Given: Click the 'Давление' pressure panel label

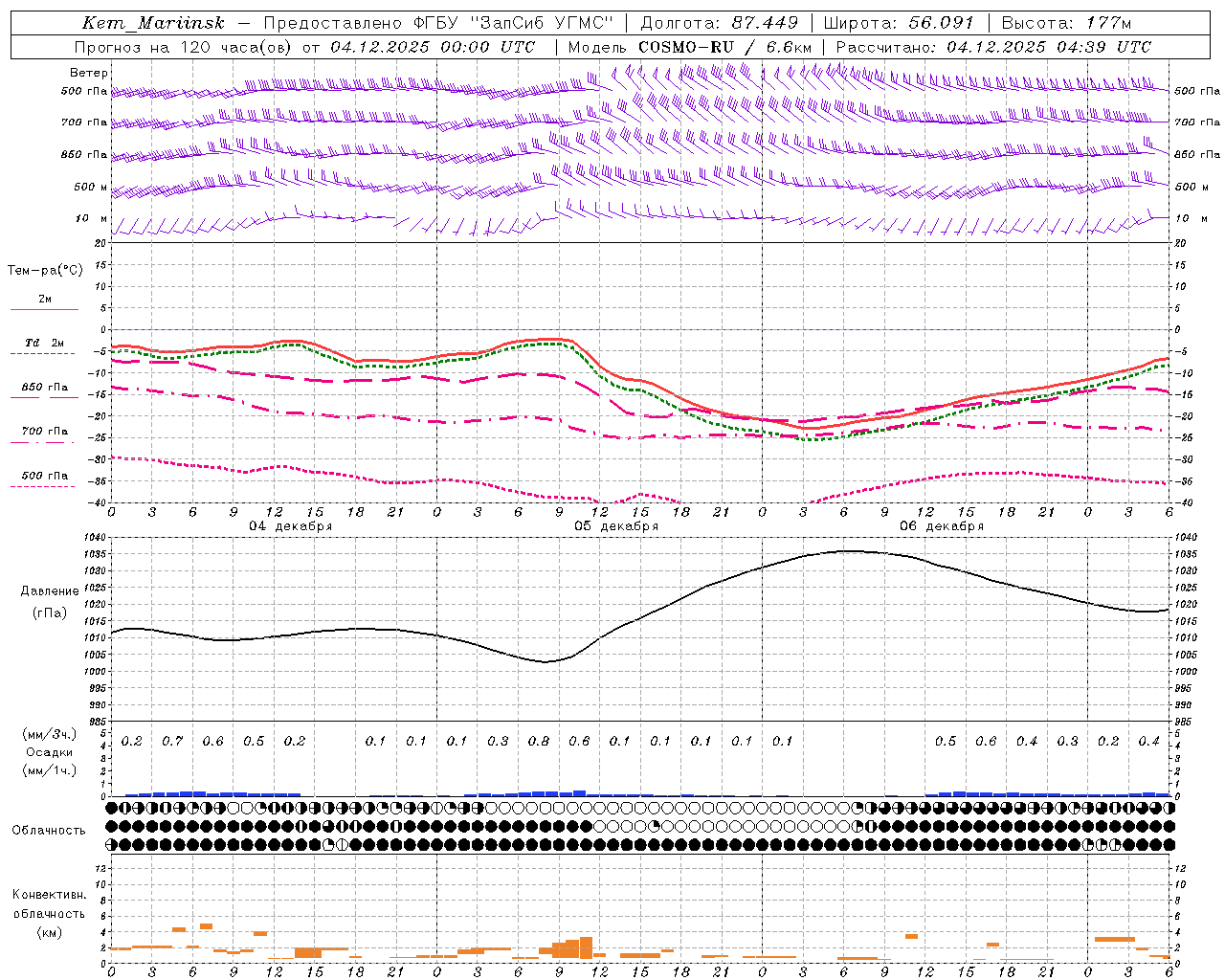Looking at the screenshot, I should 50,591.
